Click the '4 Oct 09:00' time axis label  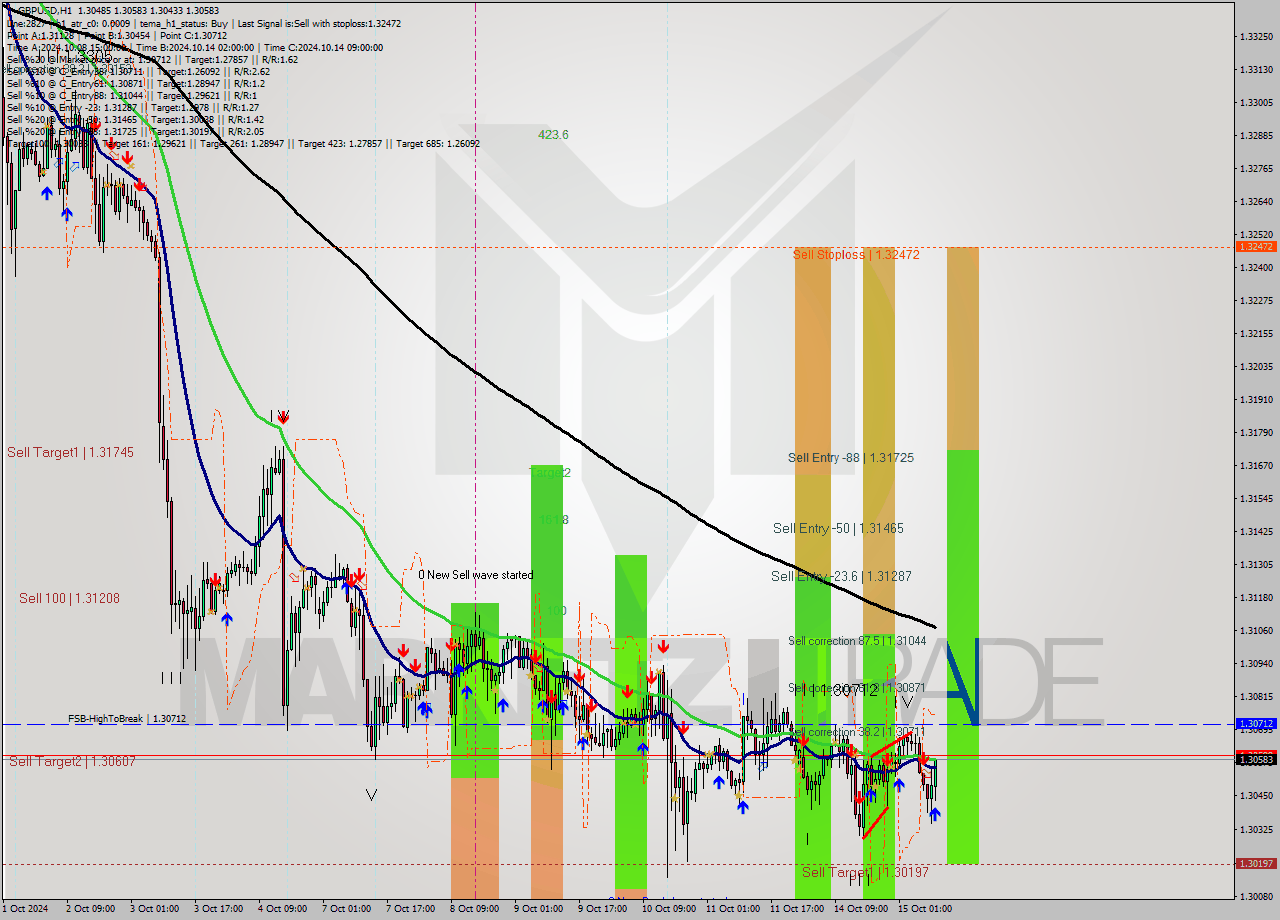click(282, 909)
